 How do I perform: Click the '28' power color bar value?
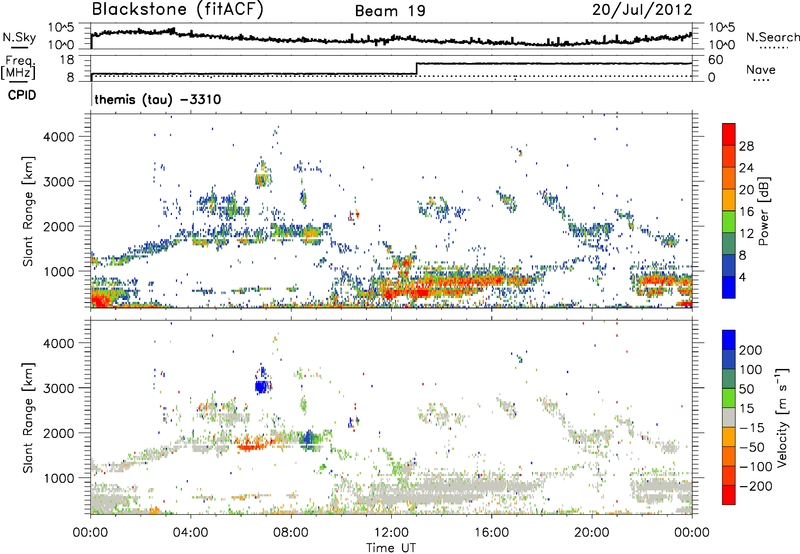click(x=746, y=146)
